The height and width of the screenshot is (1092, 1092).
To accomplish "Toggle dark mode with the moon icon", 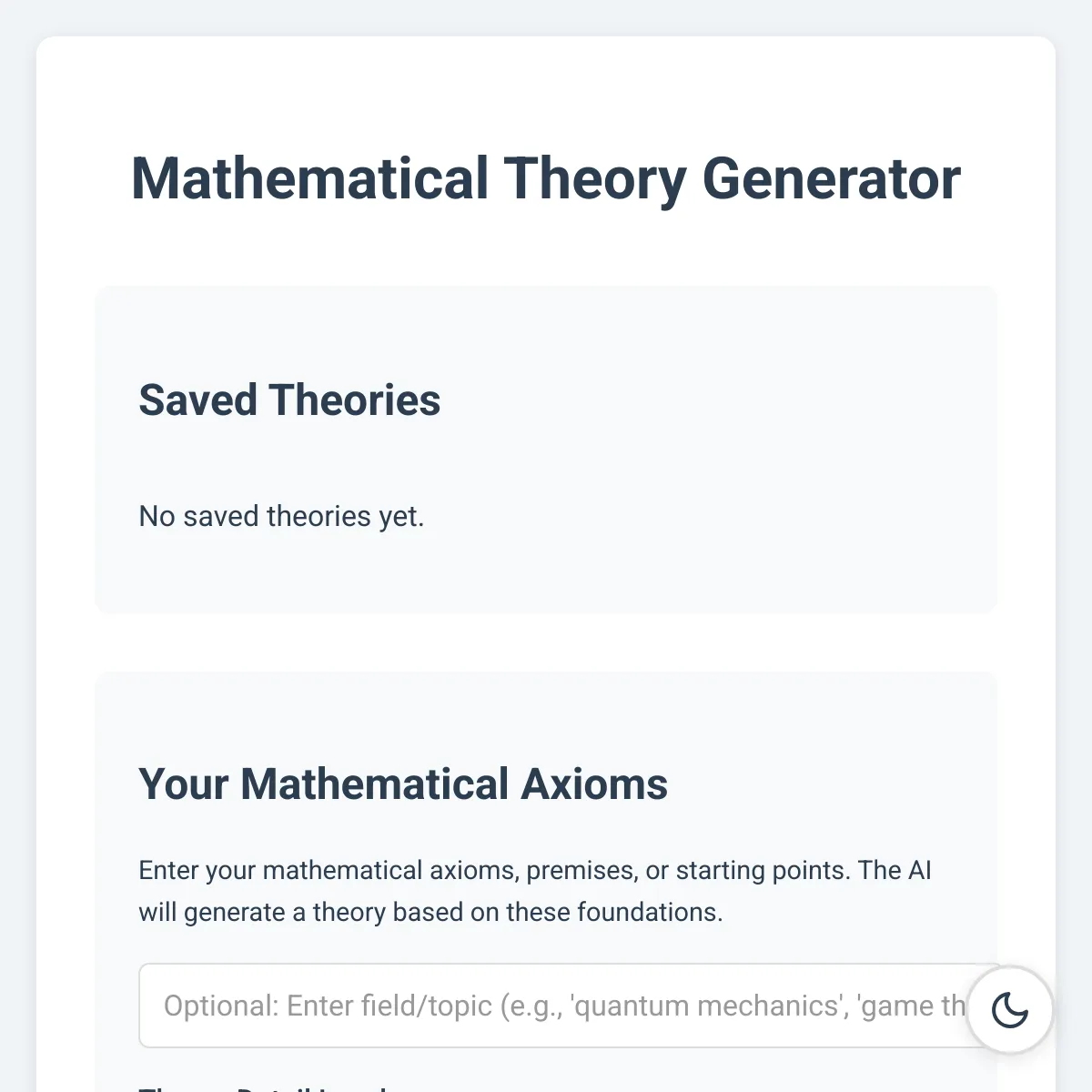I will point(1009,1010).
